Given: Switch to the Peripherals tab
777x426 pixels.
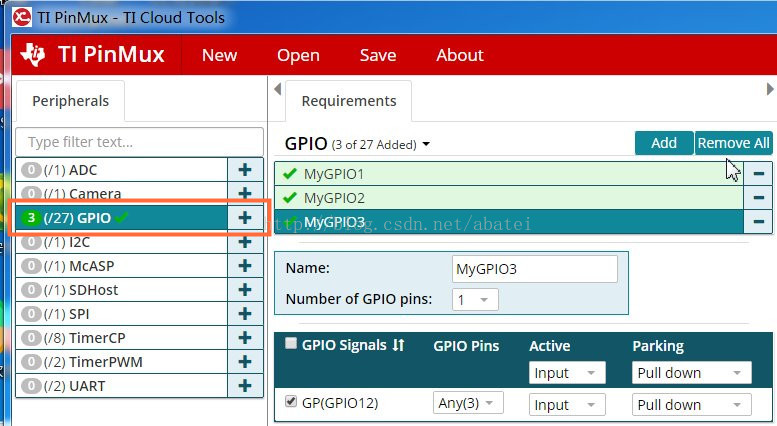Looking at the screenshot, I should click(70, 101).
